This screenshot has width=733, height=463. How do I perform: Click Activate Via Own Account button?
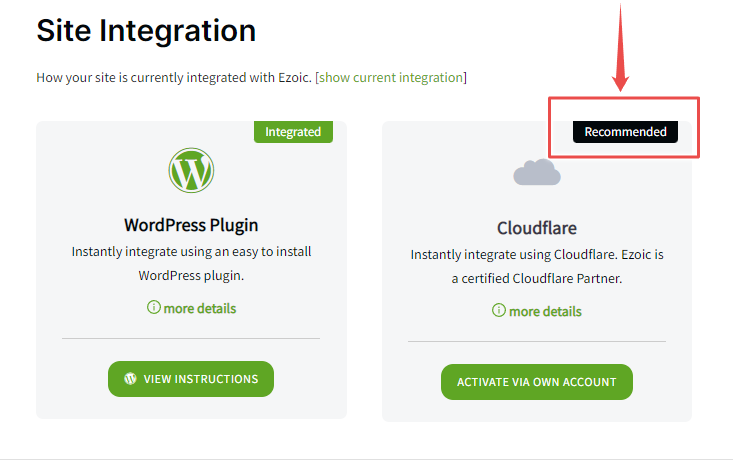[x=537, y=382]
